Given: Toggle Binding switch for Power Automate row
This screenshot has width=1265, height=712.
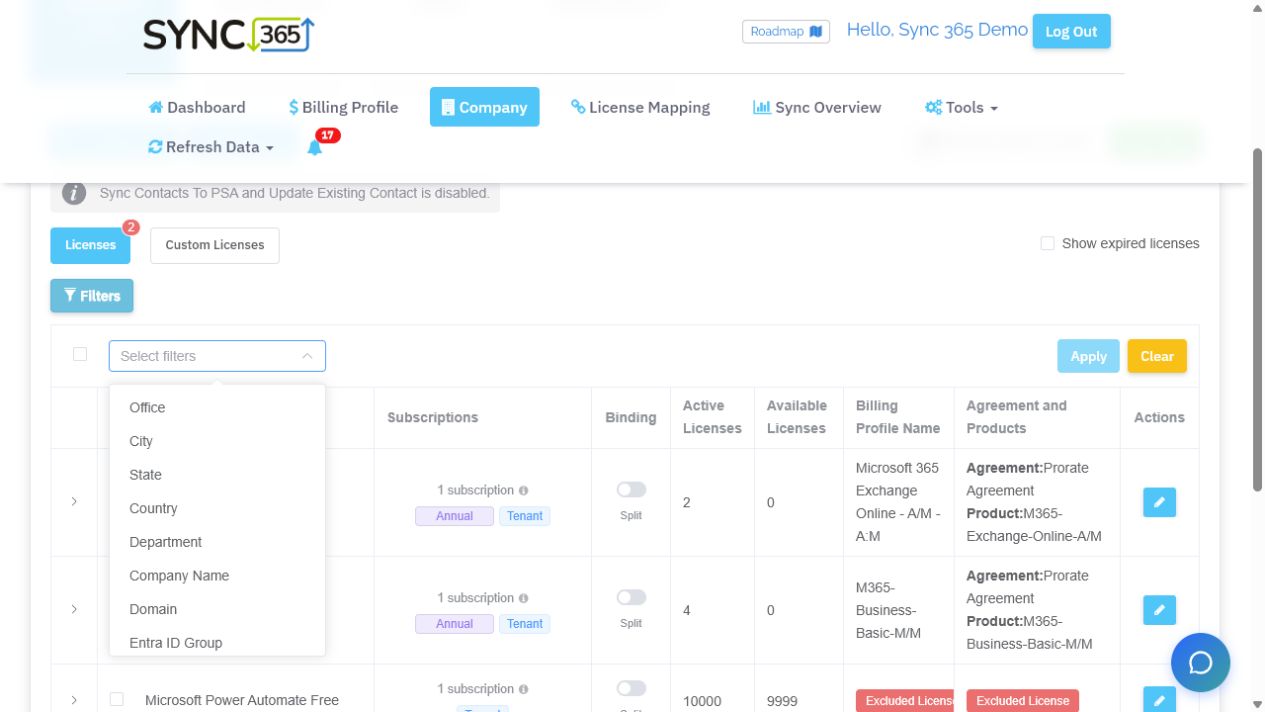Looking at the screenshot, I should click(x=631, y=688).
